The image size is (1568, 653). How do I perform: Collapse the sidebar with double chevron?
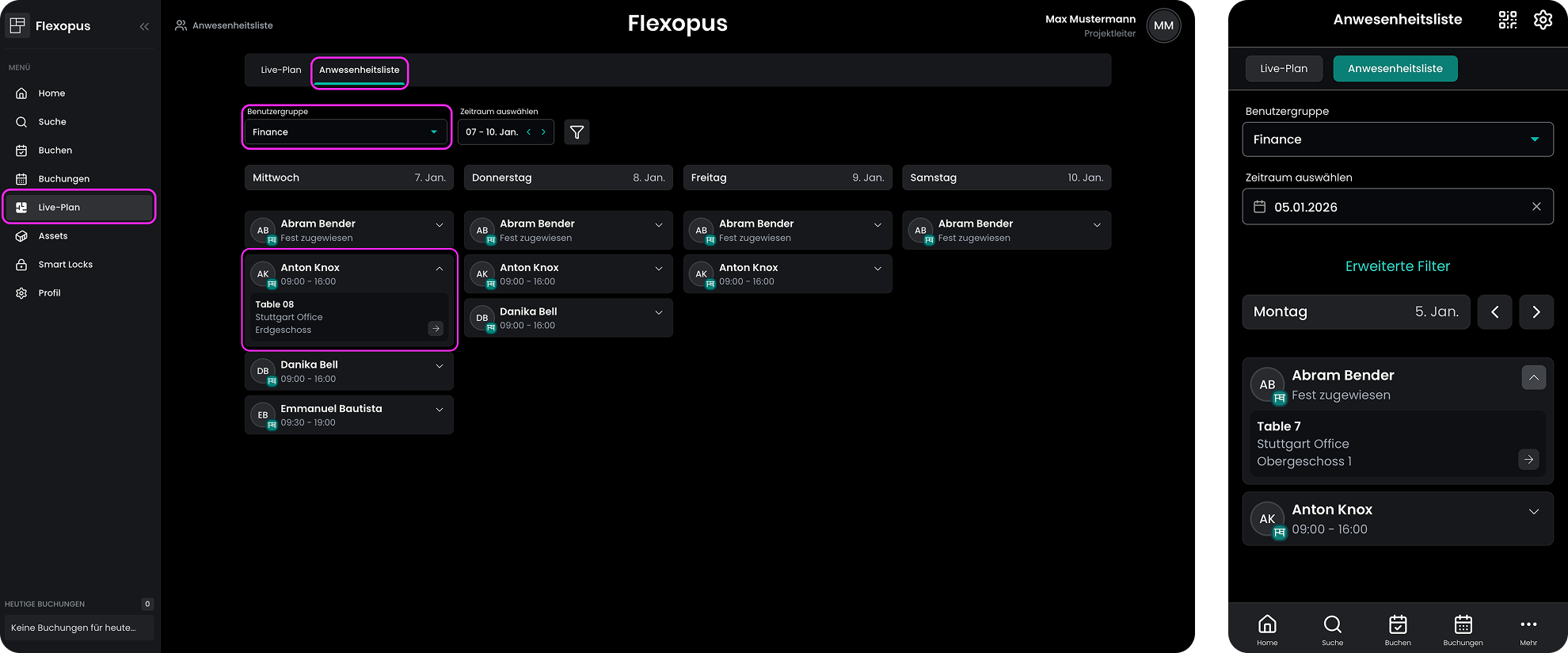(144, 26)
